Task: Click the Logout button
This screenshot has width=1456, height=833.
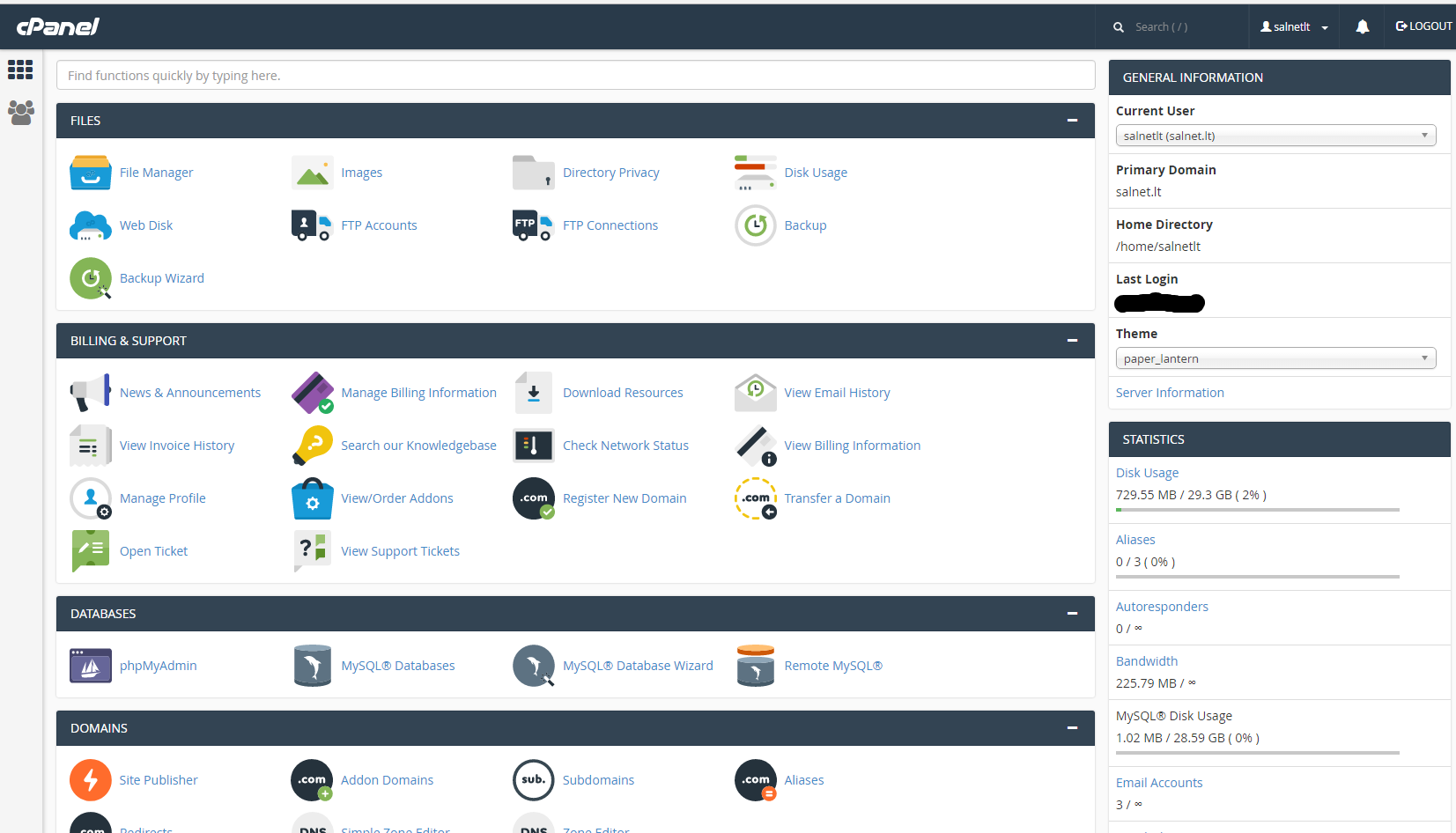Action: coord(1423,26)
